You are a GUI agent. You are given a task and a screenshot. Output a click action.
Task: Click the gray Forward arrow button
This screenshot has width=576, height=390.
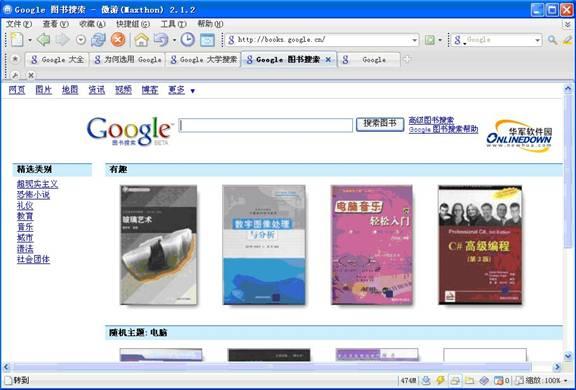click(x=62, y=39)
